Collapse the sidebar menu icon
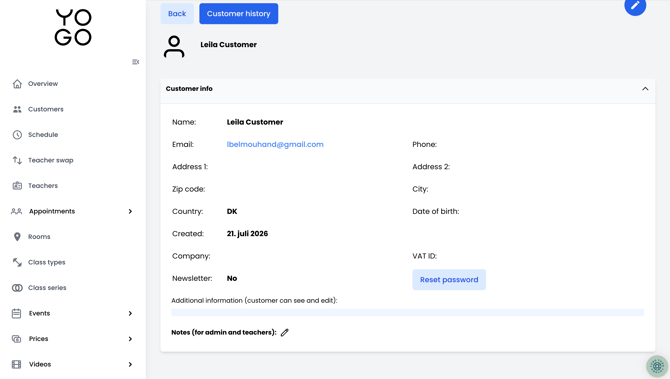The width and height of the screenshot is (670, 379). tap(135, 62)
